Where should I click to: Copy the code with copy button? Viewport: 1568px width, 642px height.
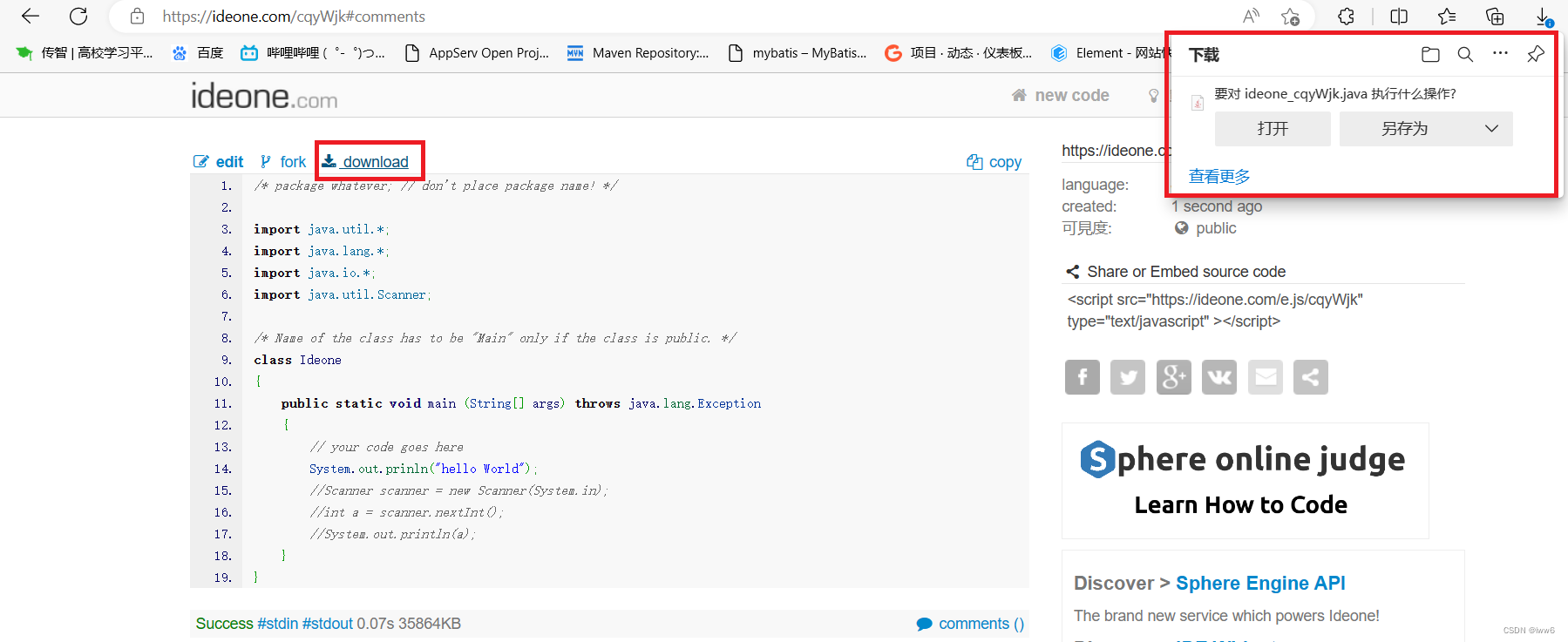[994, 162]
